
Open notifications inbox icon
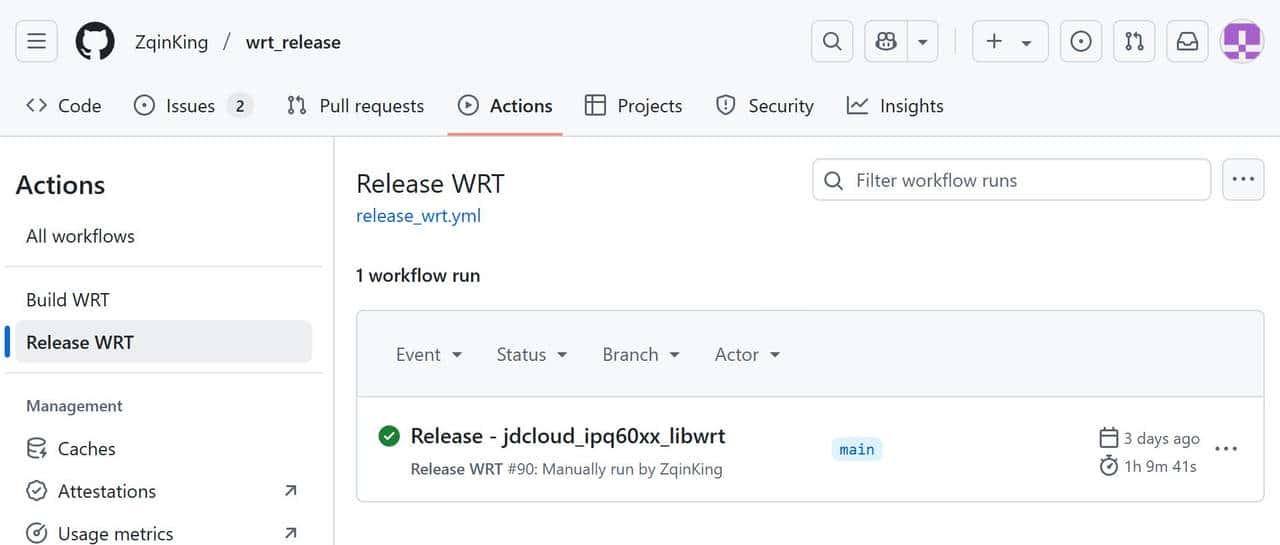[x=1187, y=41]
